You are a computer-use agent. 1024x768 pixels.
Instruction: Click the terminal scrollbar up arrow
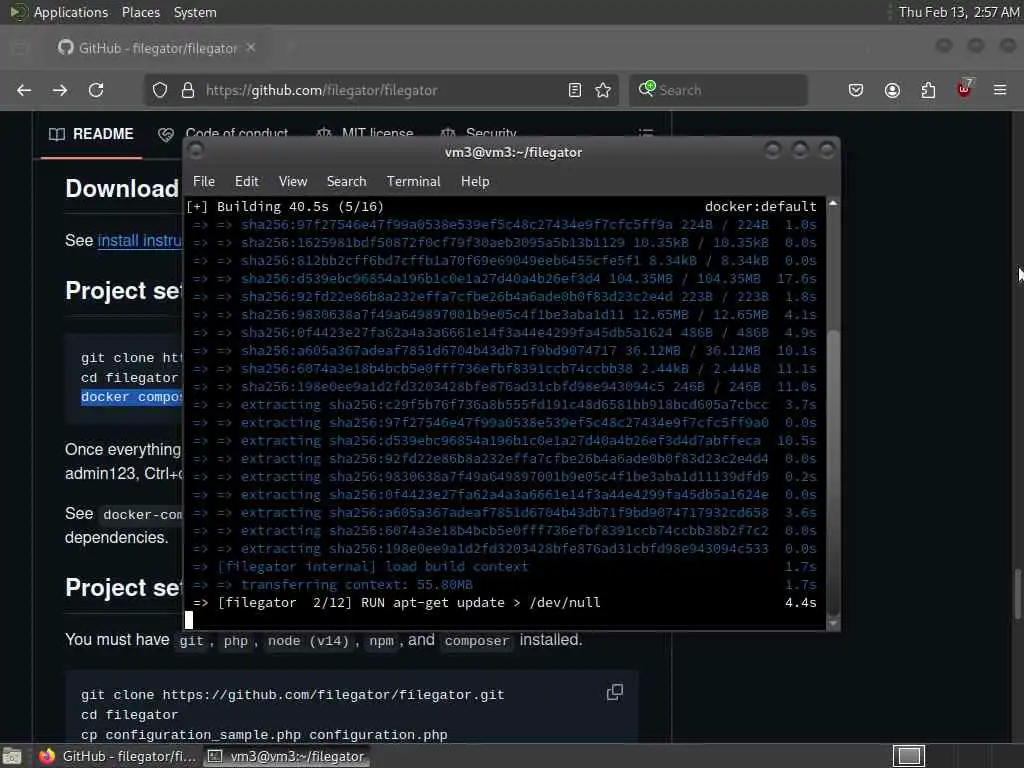coord(833,204)
